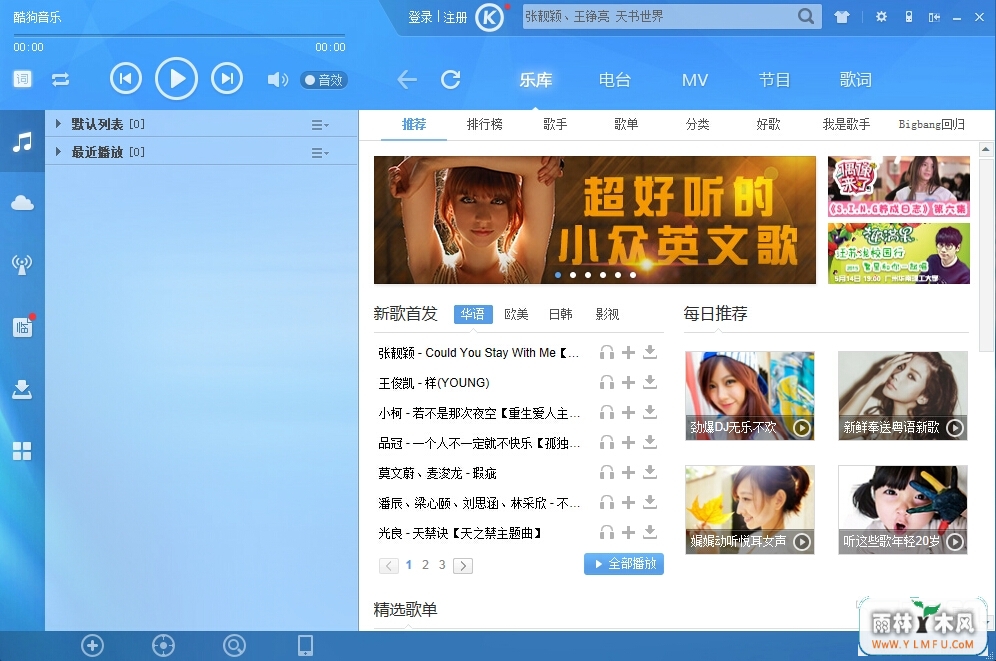This screenshot has height=661, width=996.
Task: Select the 欧美 new songs filter
Action: 516,314
